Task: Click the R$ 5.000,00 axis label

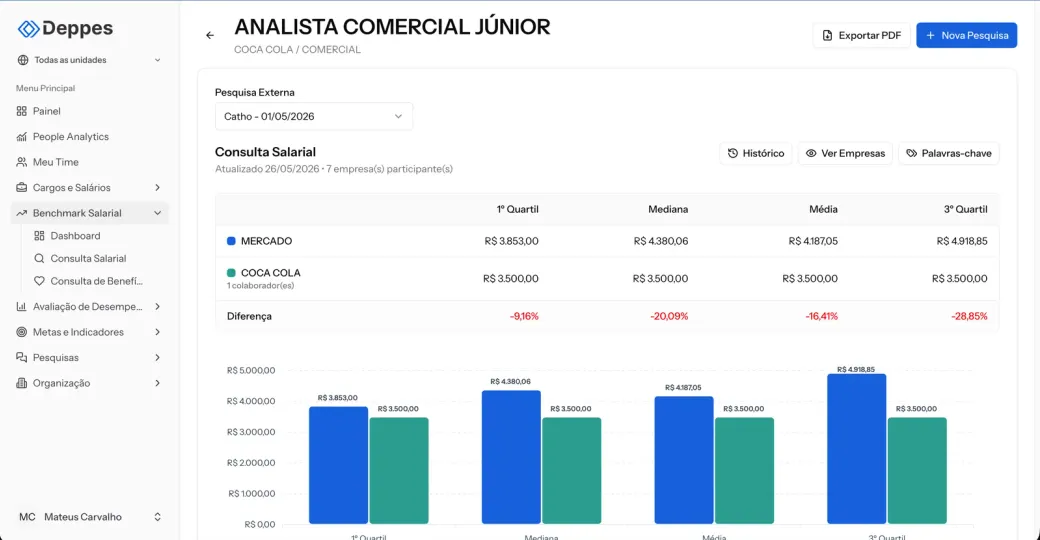Action: pos(251,370)
